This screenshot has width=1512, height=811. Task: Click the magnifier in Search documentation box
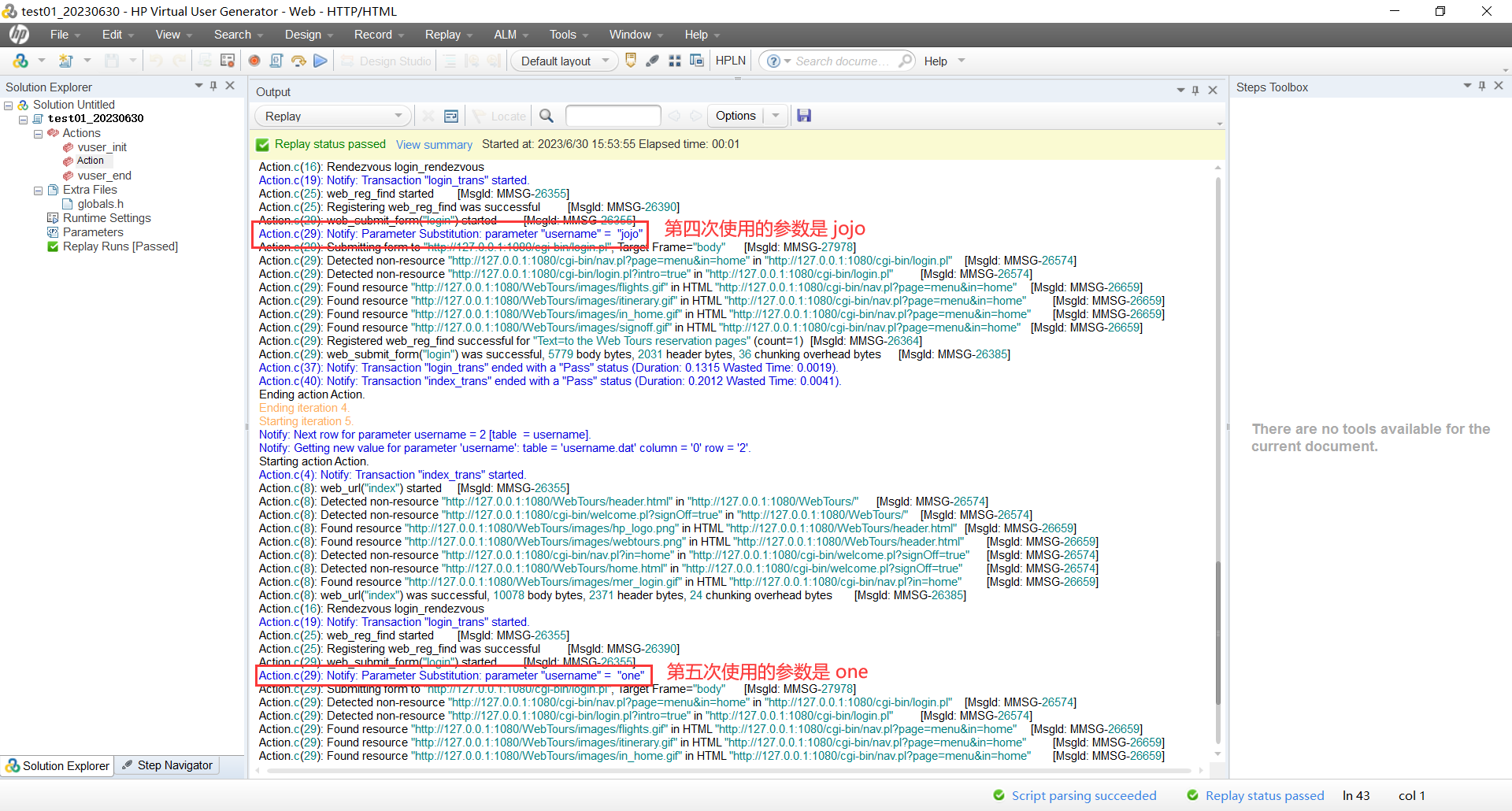click(905, 61)
